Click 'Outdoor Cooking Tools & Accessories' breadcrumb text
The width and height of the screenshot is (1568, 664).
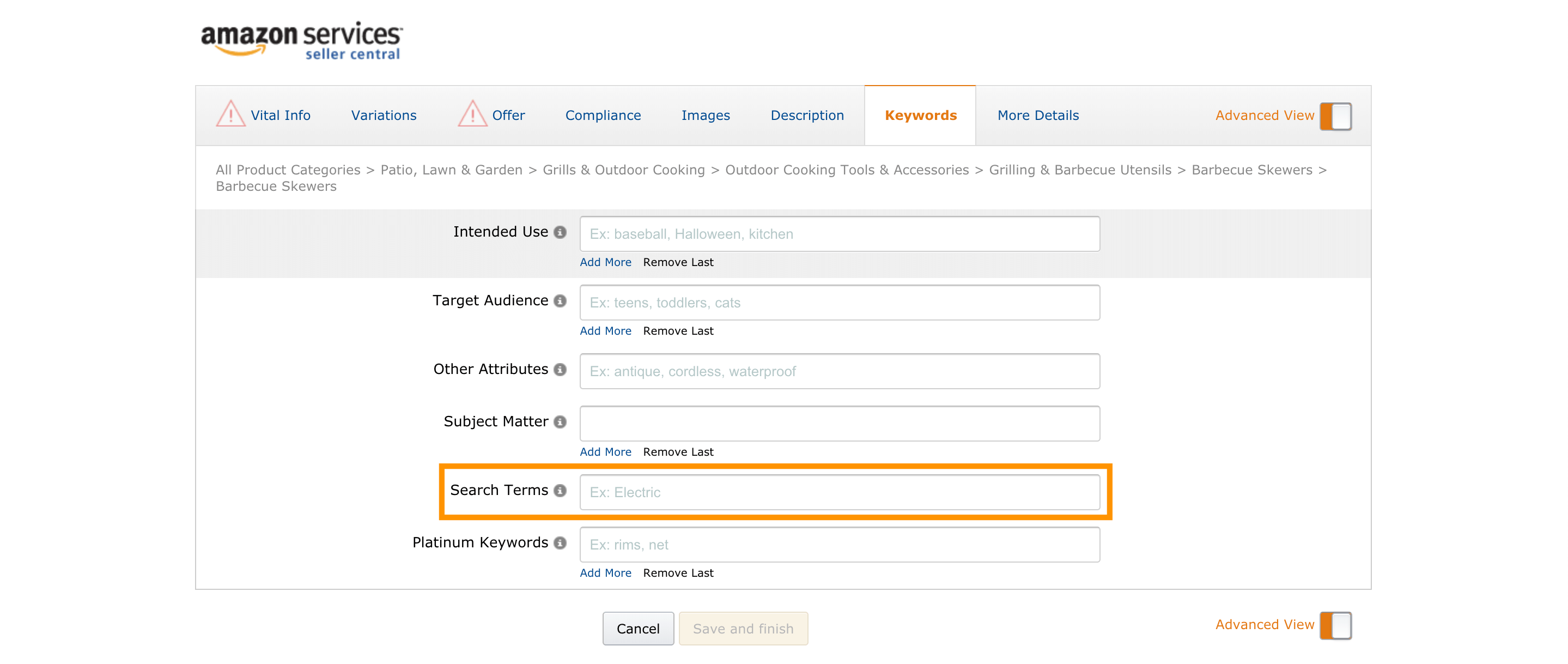tap(847, 170)
